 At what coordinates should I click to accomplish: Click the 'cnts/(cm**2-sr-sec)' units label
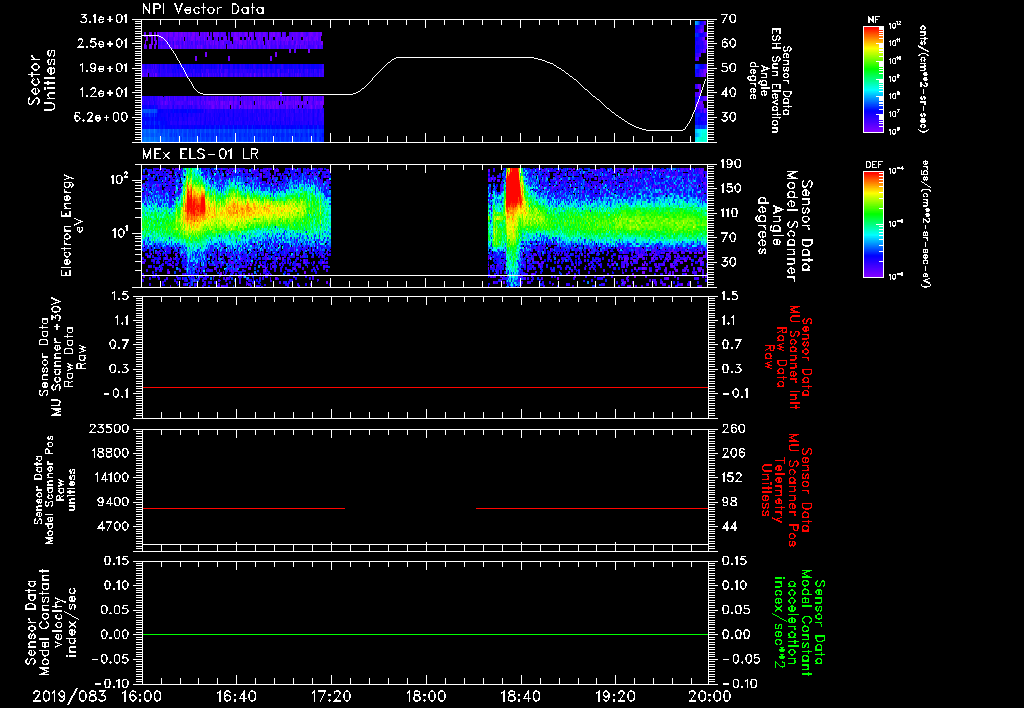point(923,79)
